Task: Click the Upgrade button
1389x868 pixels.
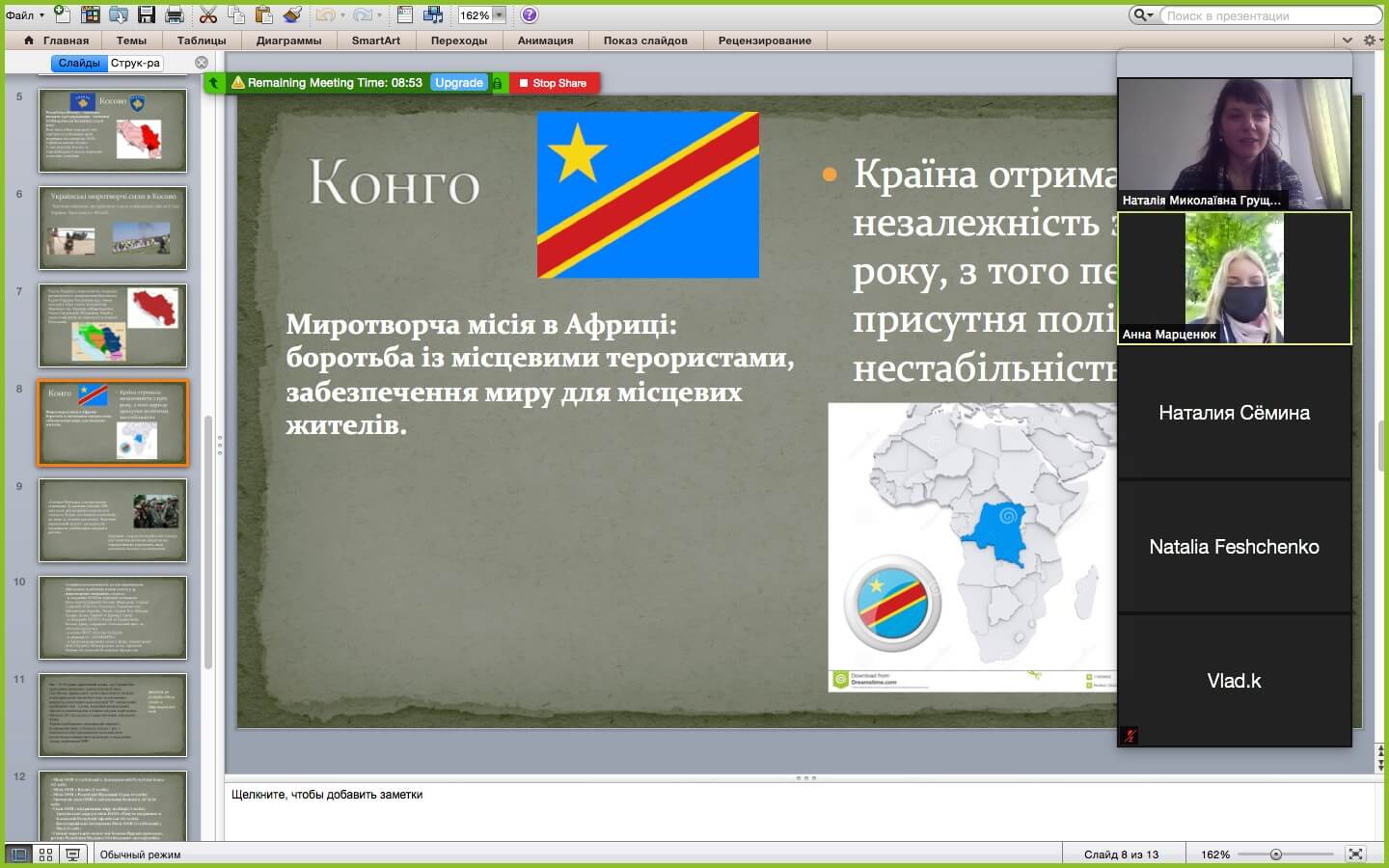Action: coord(459,83)
